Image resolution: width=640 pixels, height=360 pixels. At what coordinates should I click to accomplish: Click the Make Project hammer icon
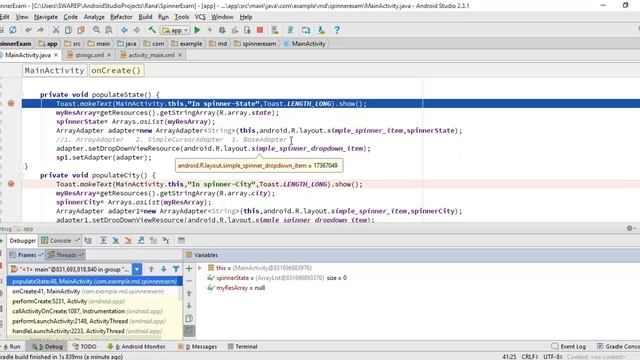click(152, 30)
